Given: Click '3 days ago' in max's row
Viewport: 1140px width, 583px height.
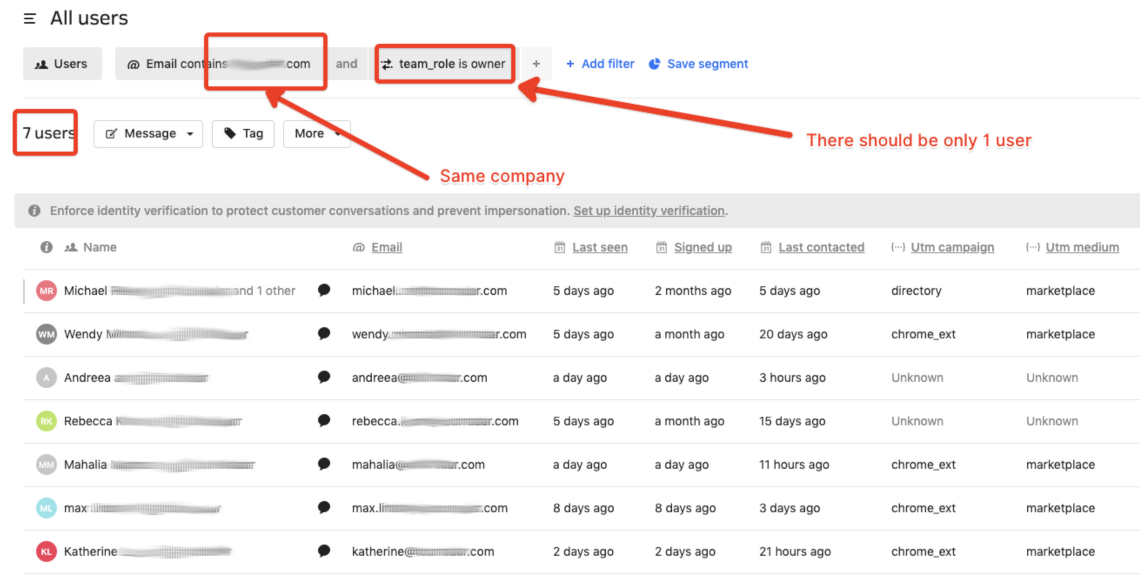Looking at the screenshot, I should point(790,508).
